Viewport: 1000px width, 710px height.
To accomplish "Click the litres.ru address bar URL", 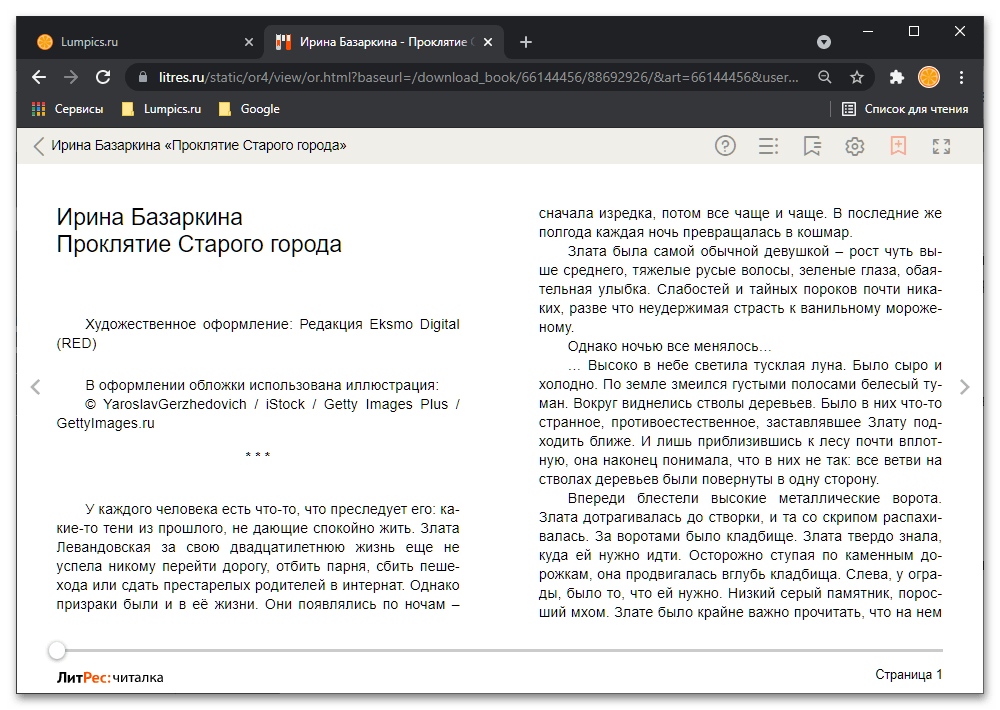I will [x=478, y=77].
